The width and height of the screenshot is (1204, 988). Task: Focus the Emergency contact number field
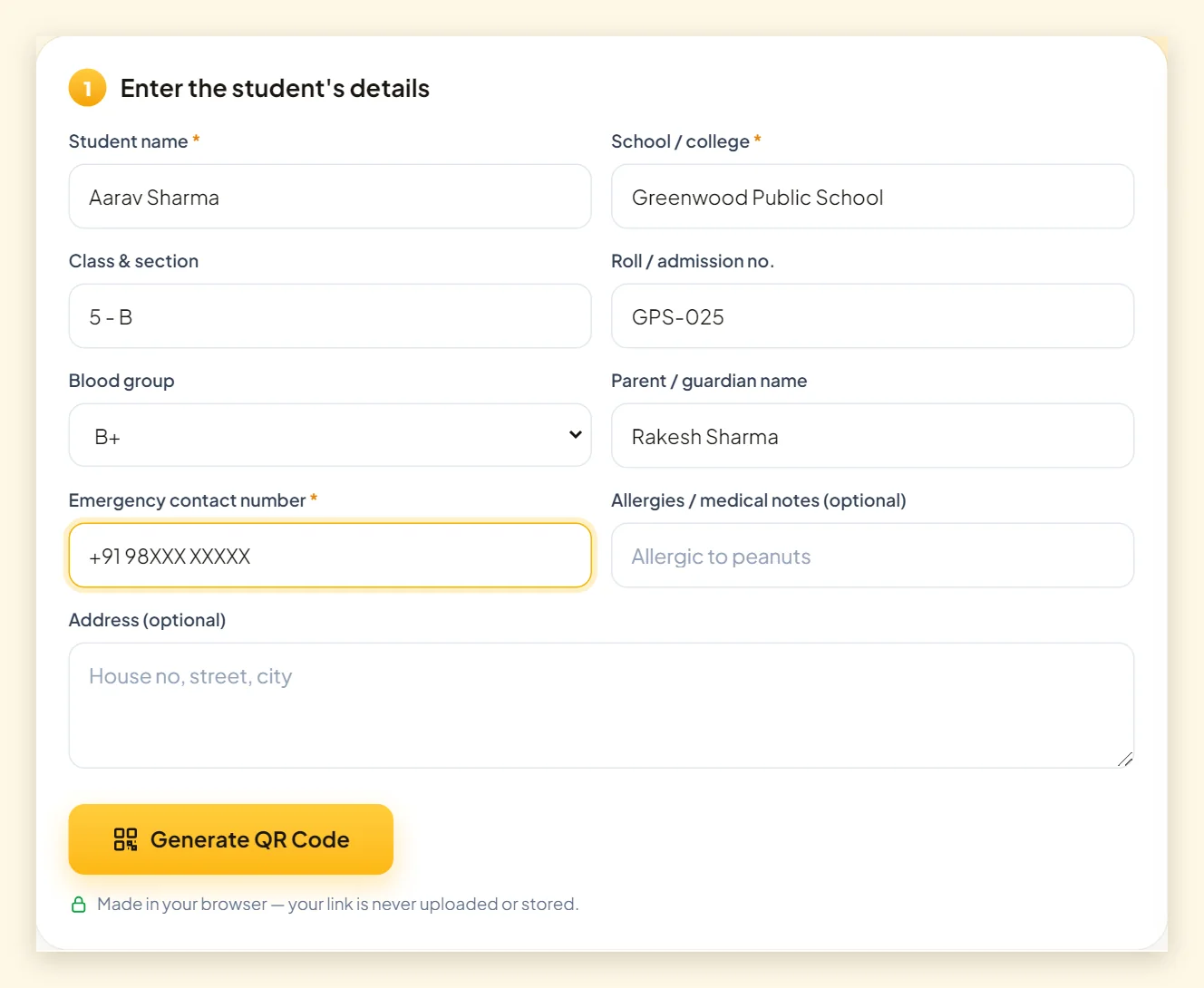(x=330, y=556)
